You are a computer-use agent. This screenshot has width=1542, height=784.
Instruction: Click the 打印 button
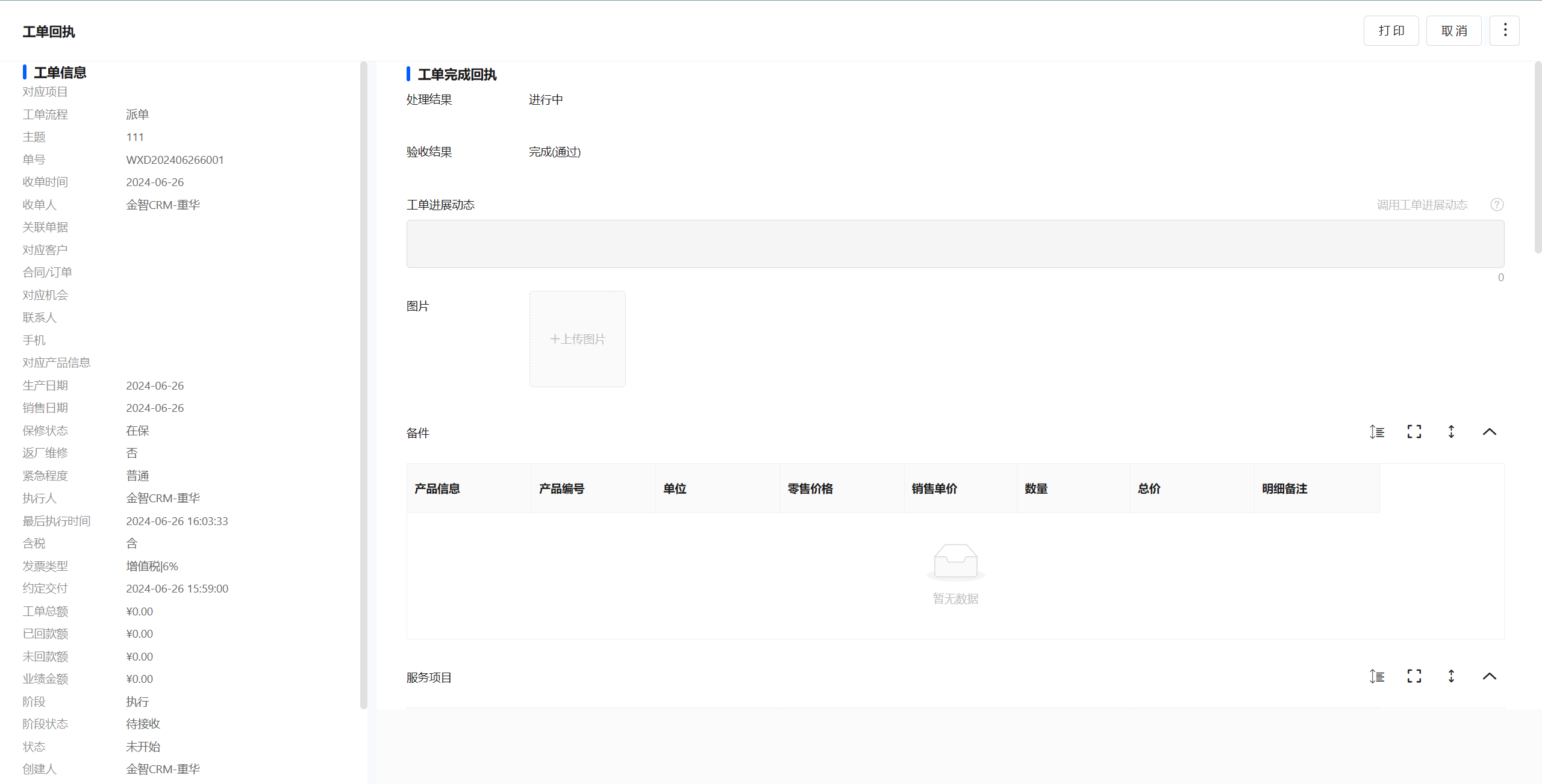pos(1391,31)
